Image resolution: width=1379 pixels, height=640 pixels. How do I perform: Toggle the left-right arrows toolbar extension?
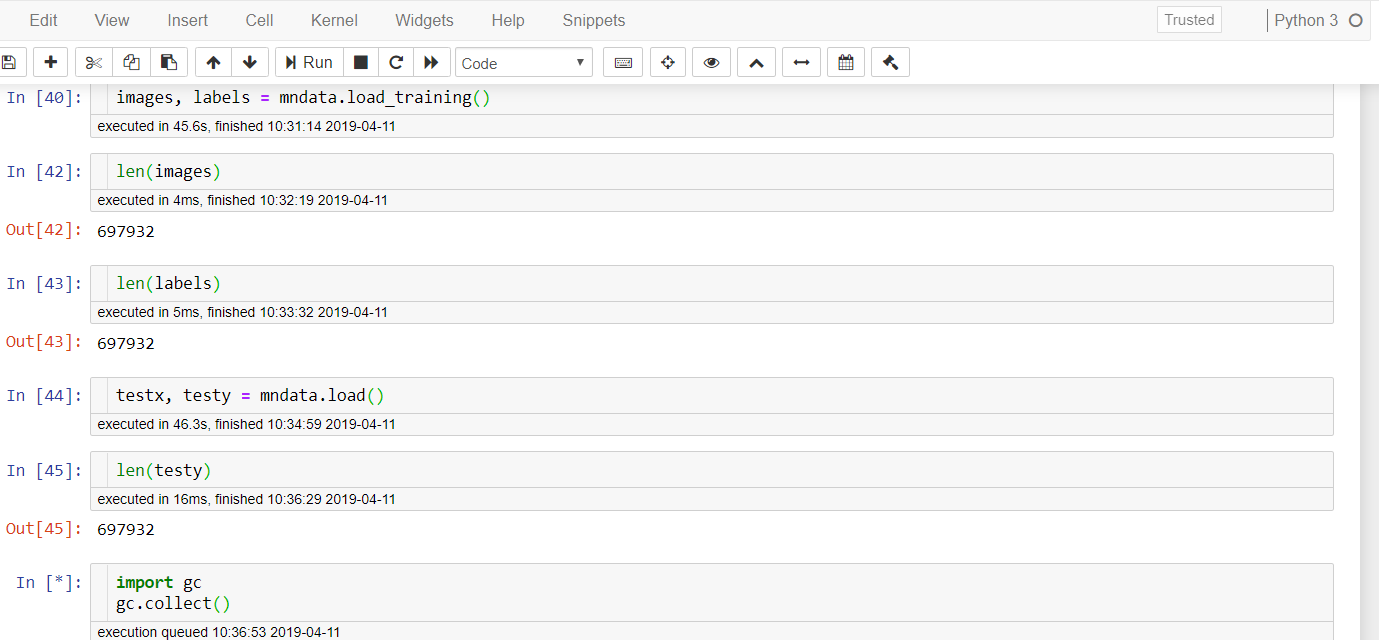801,62
